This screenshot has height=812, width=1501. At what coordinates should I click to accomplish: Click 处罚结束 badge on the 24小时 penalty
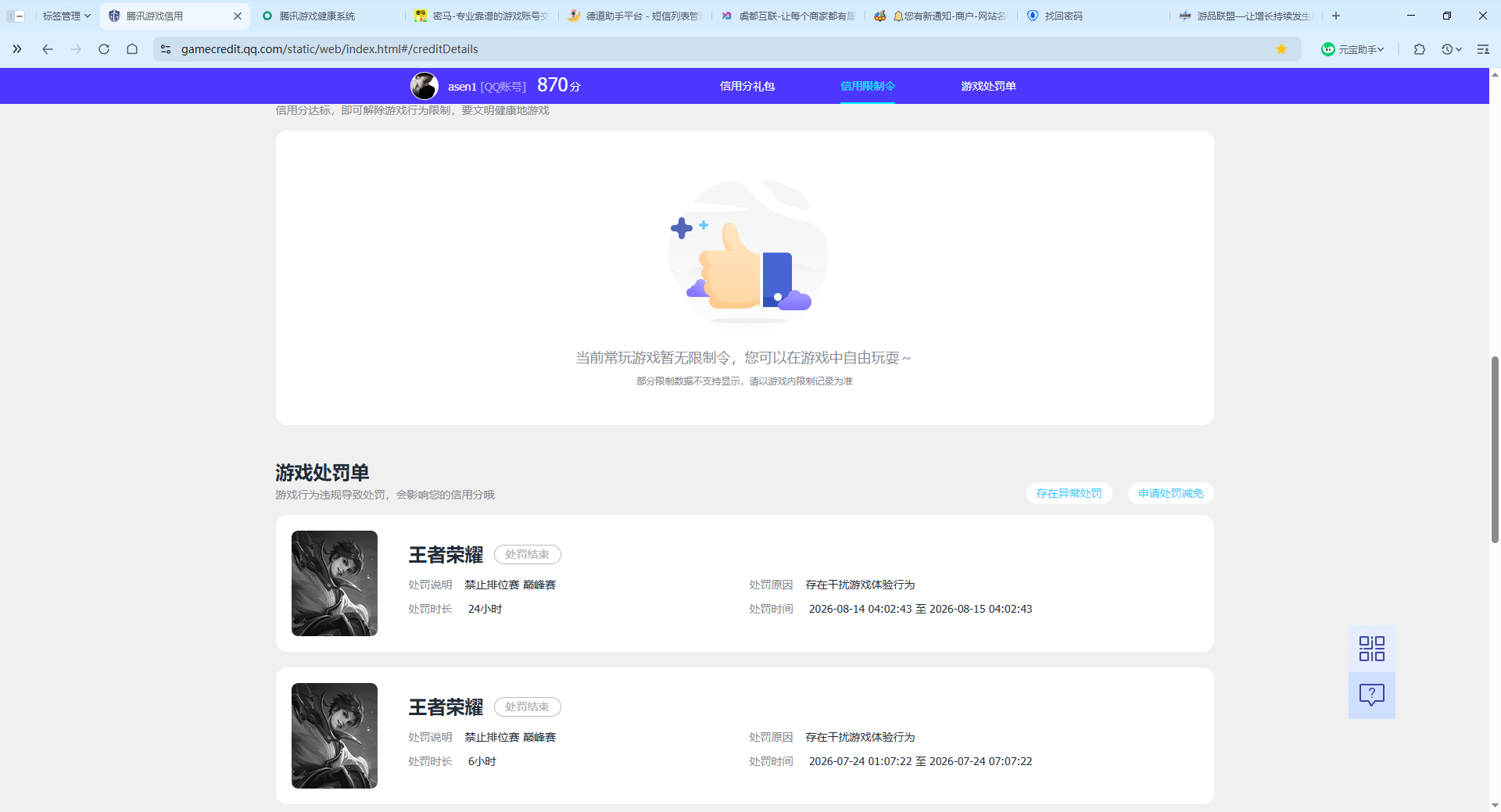click(527, 554)
